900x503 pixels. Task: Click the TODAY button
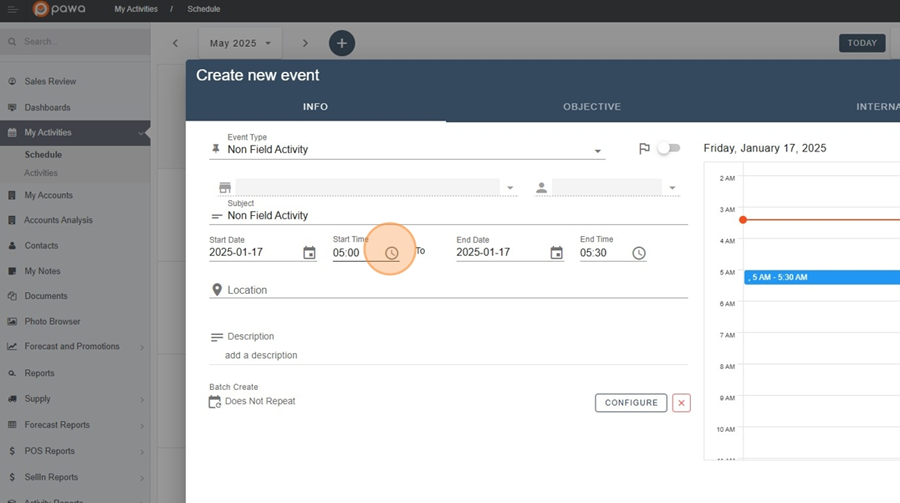[x=862, y=43]
